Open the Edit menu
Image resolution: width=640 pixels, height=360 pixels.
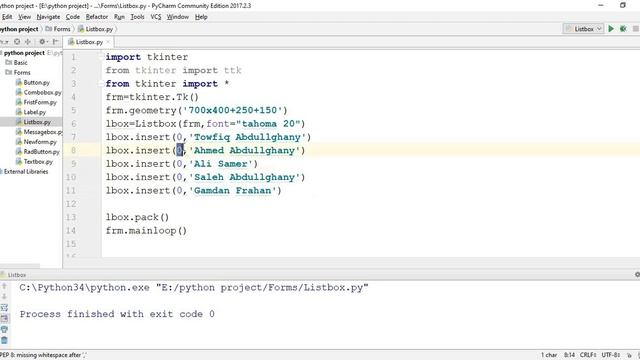pos(7,17)
